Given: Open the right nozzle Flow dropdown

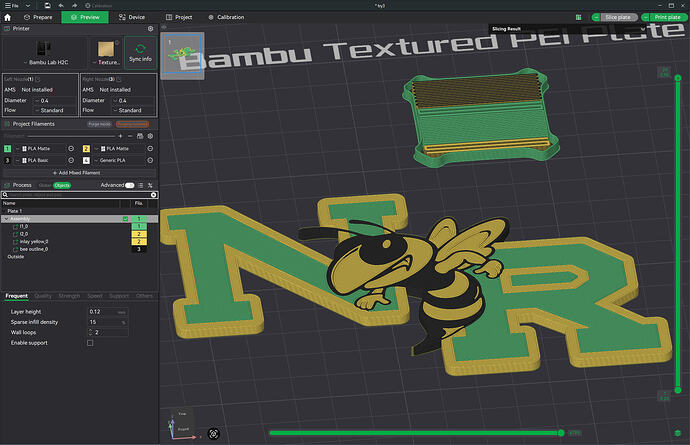Looking at the screenshot, I should [x=133, y=110].
